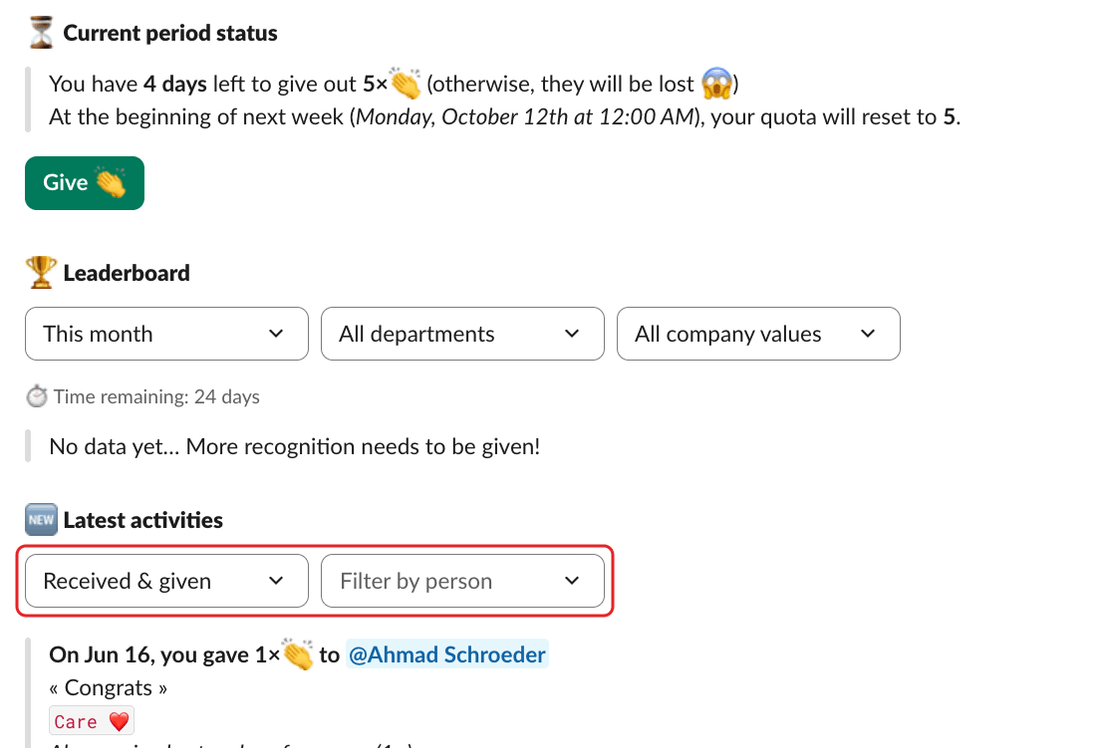Click the clapping hands emoji after 5×
This screenshot has height=748, width=1100.
click(x=405, y=84)
